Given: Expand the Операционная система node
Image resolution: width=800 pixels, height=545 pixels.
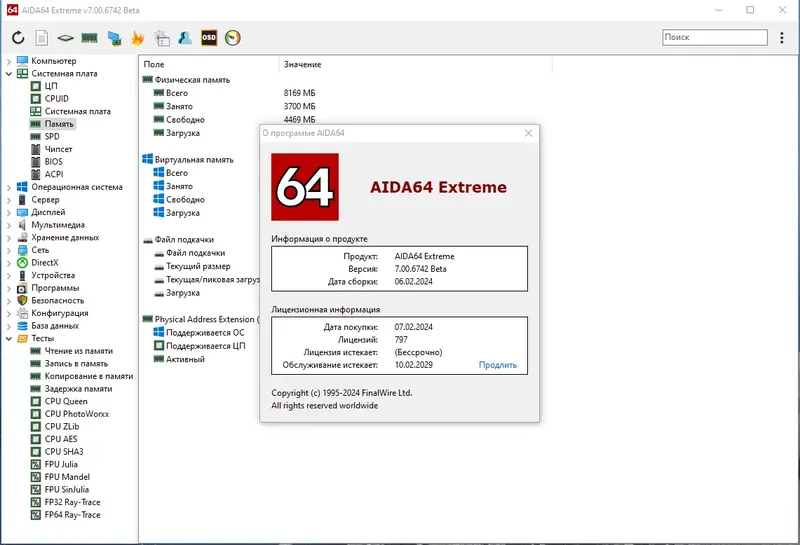Looking at the screenshot, I should (x=9, y=187).
